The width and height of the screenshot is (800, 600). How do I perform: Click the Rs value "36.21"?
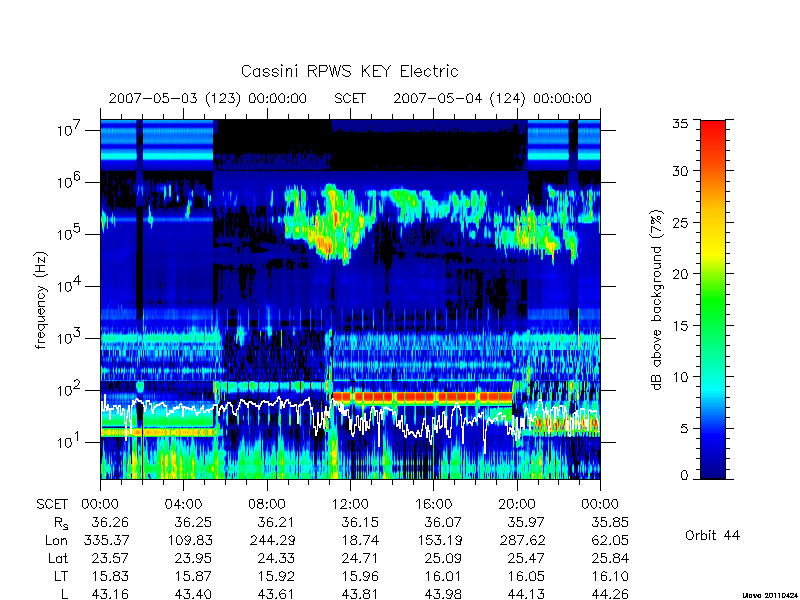click(x=276, y=522)
